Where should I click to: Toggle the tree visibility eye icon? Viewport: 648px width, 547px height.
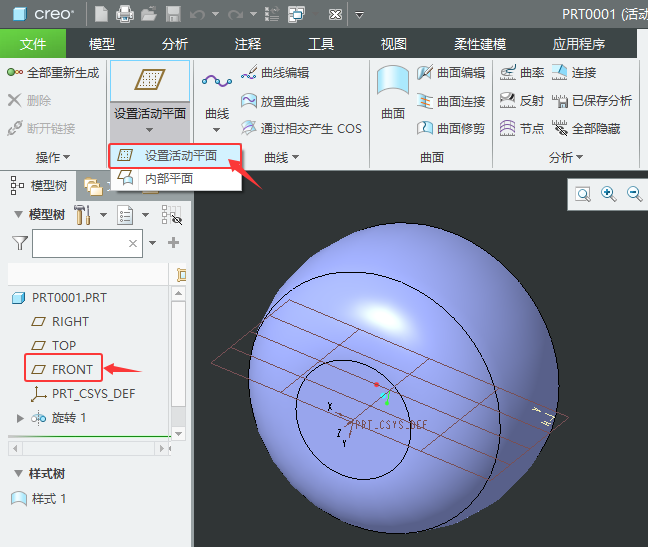(172, 215)
